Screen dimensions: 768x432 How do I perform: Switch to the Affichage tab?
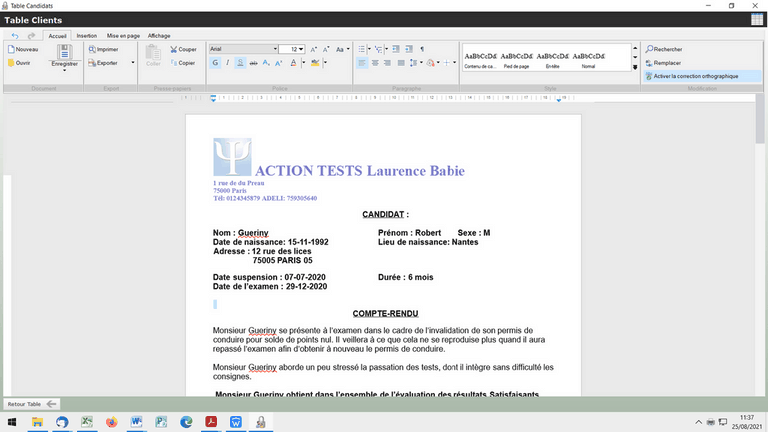[x=159, y=36]
